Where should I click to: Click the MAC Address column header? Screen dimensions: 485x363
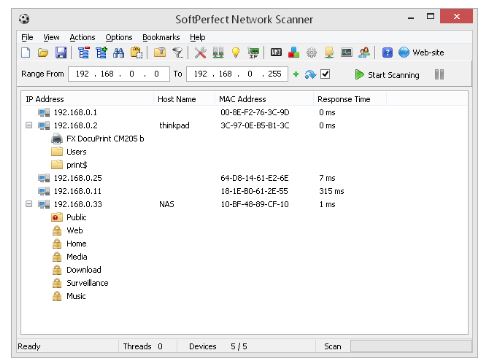[264, 99]
